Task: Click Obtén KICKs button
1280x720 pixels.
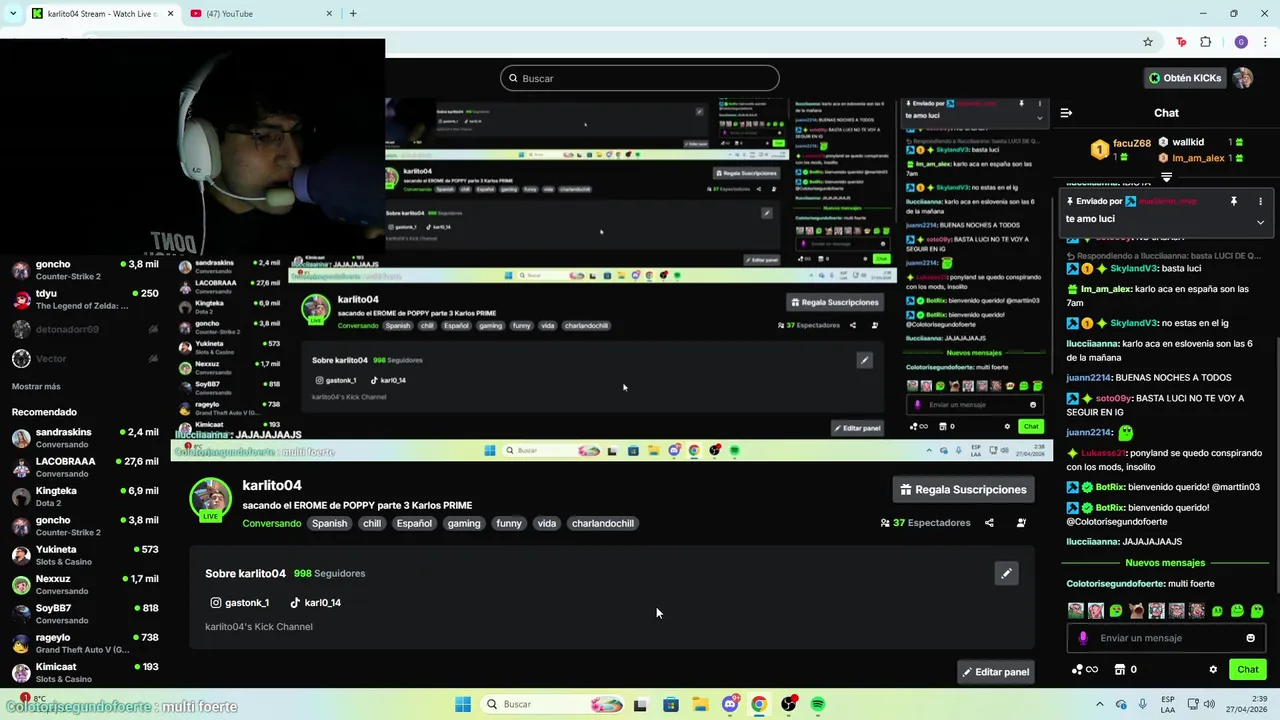Action: 1185,78
